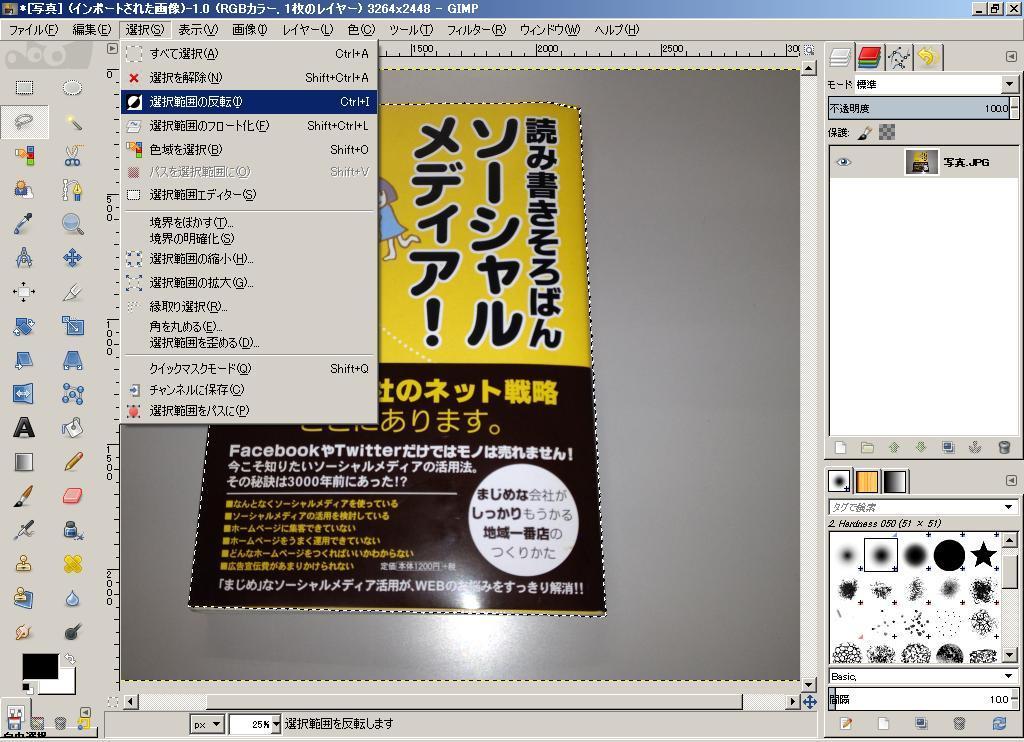The height and width of the screenshot is (742, 1024).
Task: Activate the Pencil tool
Action: [72, 462]
